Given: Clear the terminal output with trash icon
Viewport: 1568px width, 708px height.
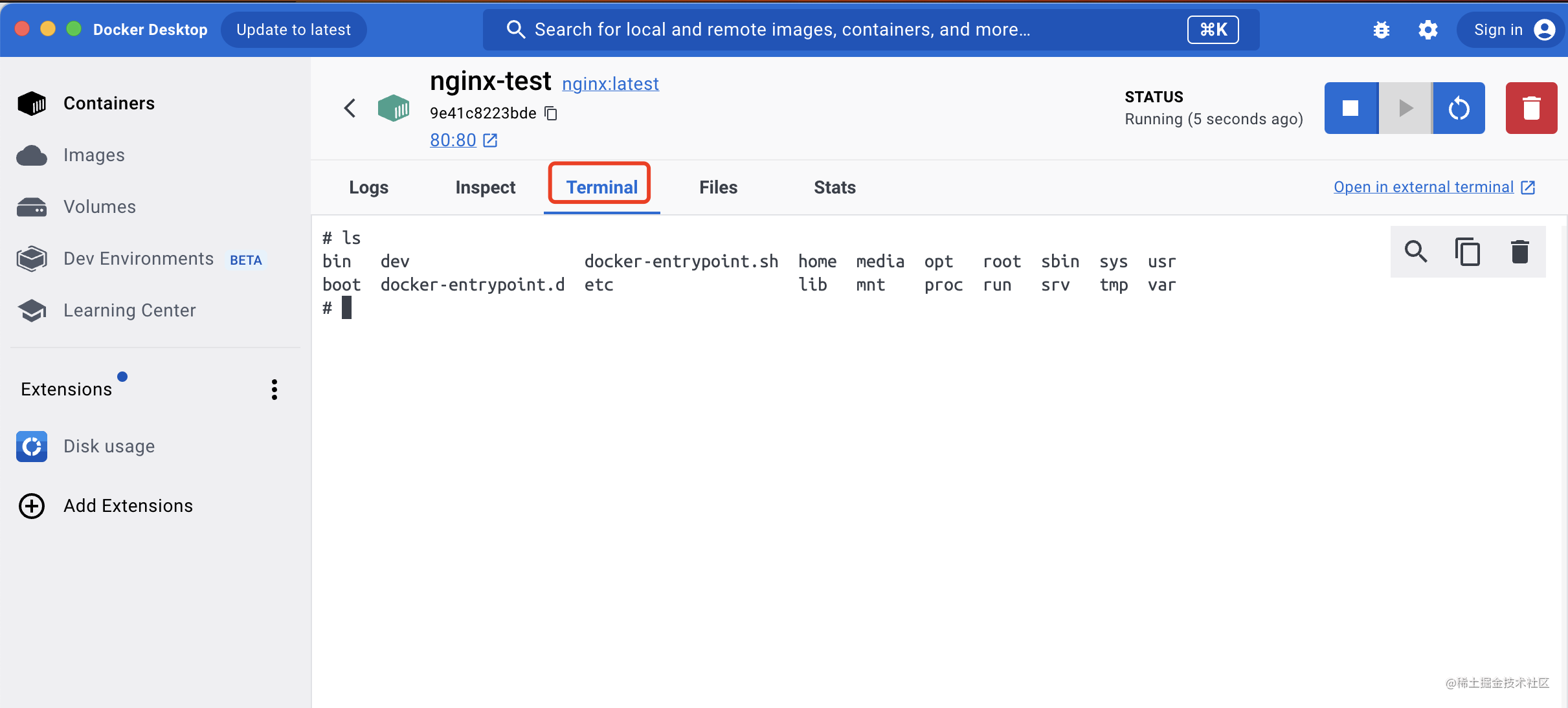Looking at the screenshot, I should (1520, 252).
